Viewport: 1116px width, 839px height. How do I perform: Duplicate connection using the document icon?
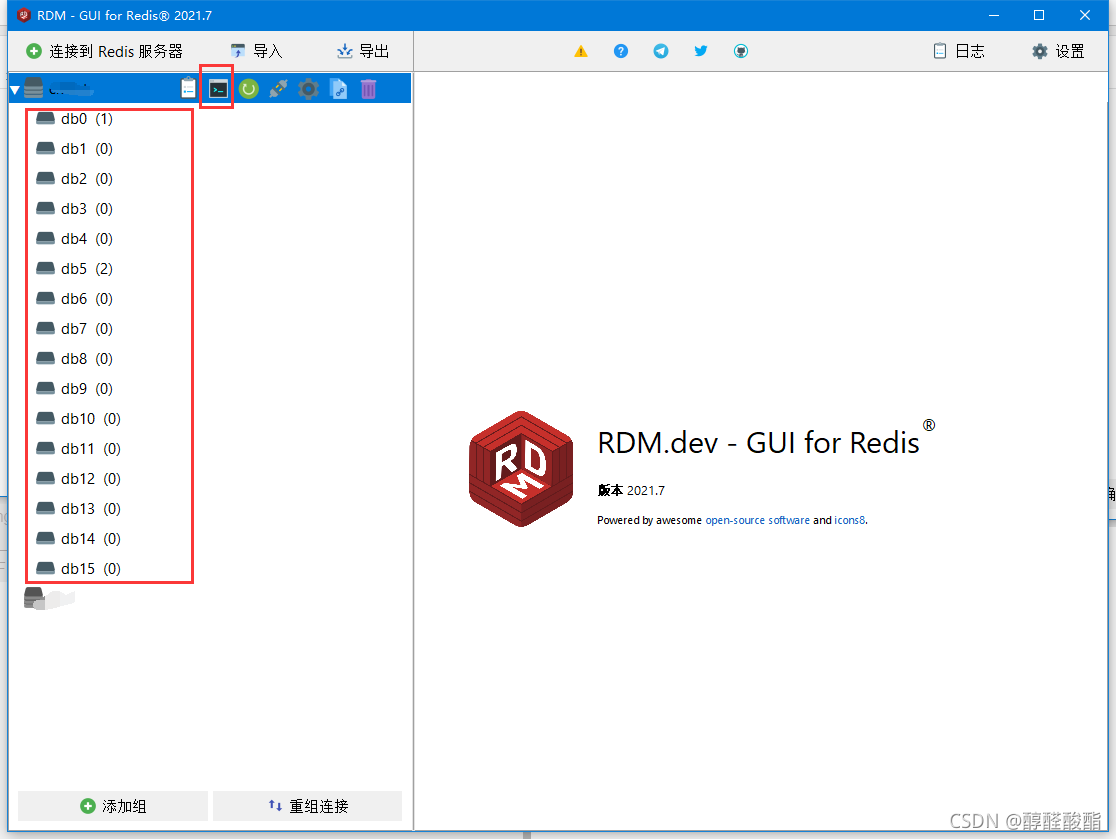pyautogui.click(x=339, y=89)
